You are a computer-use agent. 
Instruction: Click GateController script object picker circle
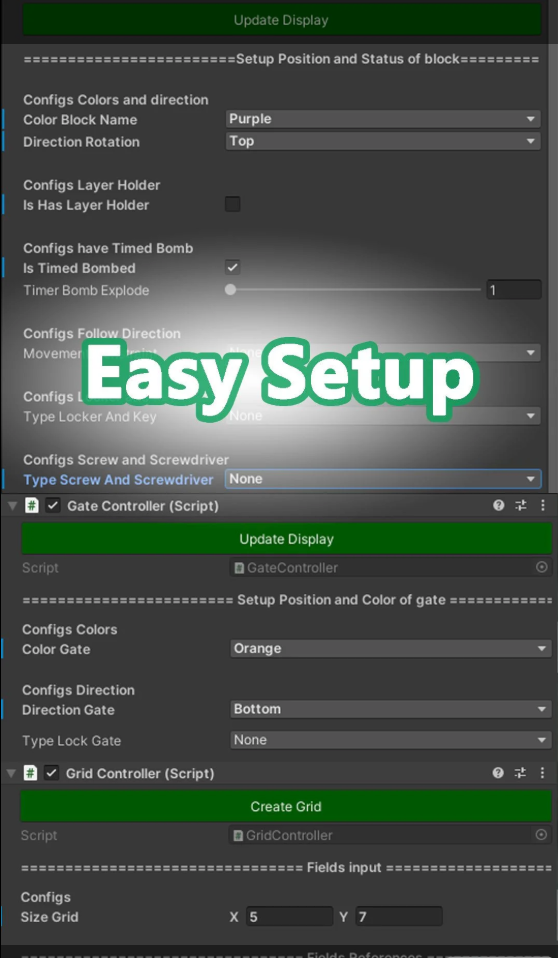click(x=541, y=568)
